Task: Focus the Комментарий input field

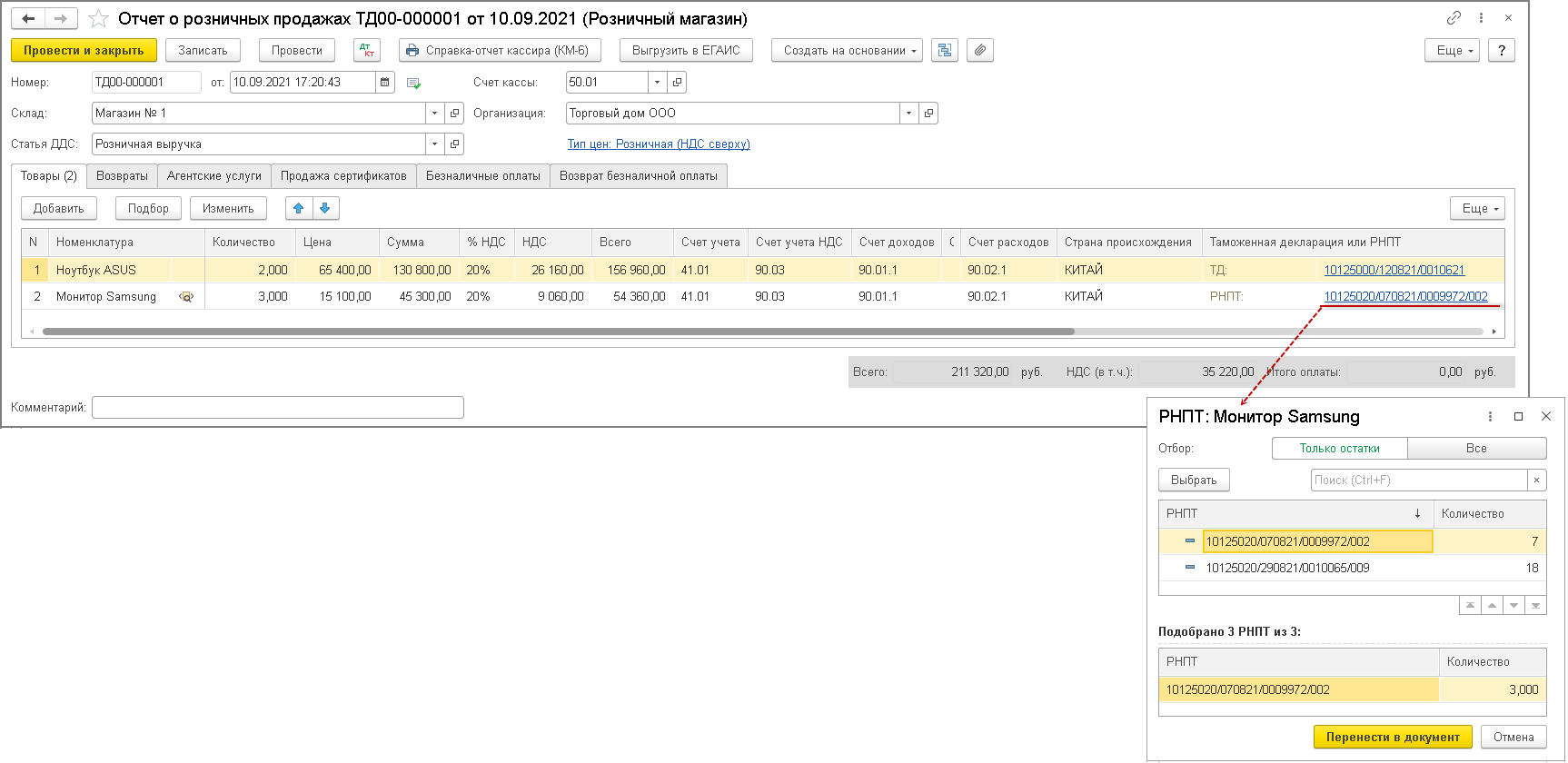Action: pyautogui.click(x=278, y=408)
